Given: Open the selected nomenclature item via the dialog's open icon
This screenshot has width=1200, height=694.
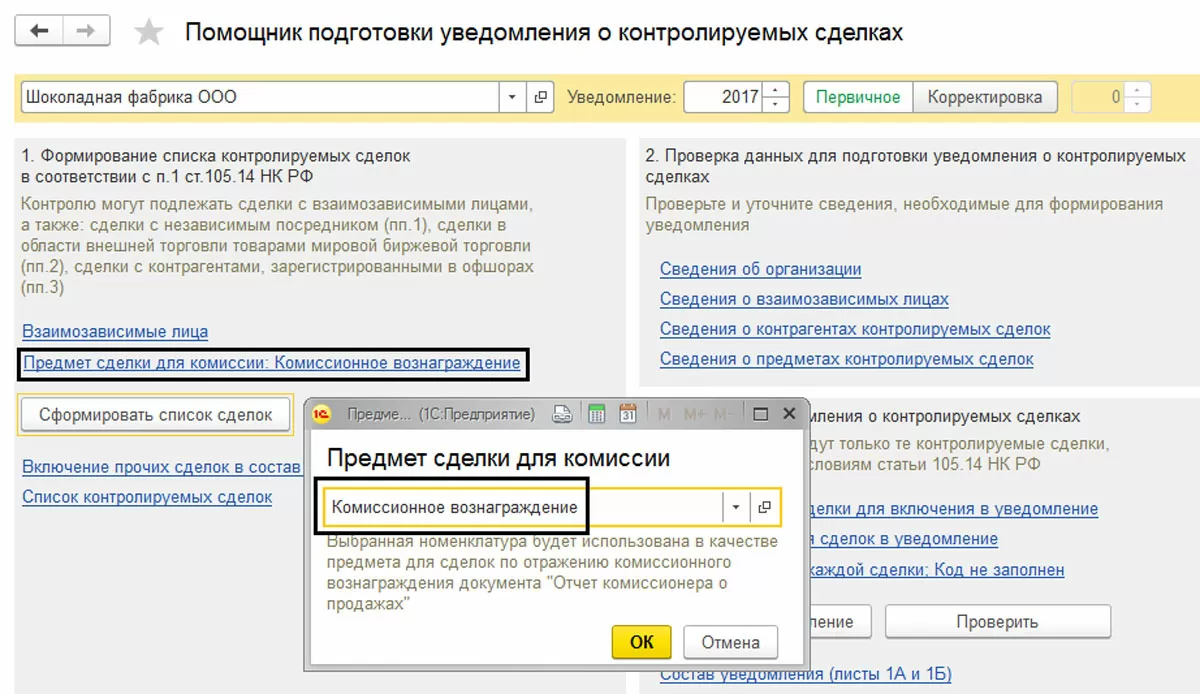Looking at the screenshot, I should pyautogui.click(x=765, y=507).
